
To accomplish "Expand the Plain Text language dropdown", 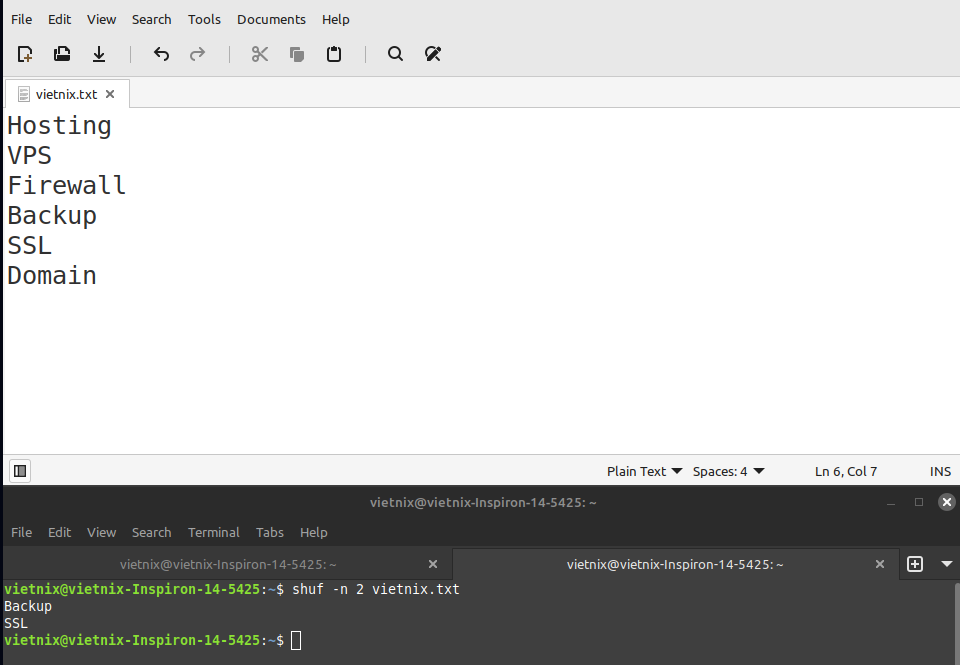I will coord(644,472).
